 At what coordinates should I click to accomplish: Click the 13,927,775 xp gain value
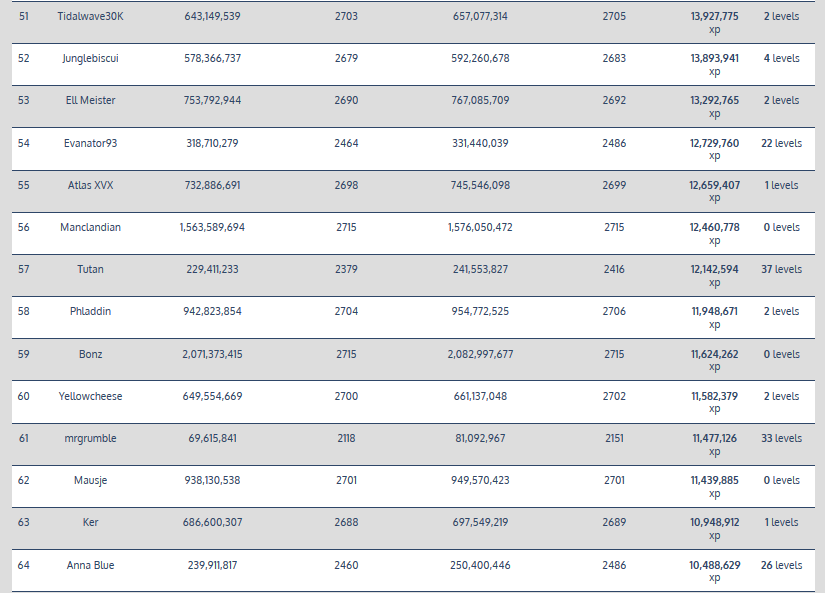714,16
